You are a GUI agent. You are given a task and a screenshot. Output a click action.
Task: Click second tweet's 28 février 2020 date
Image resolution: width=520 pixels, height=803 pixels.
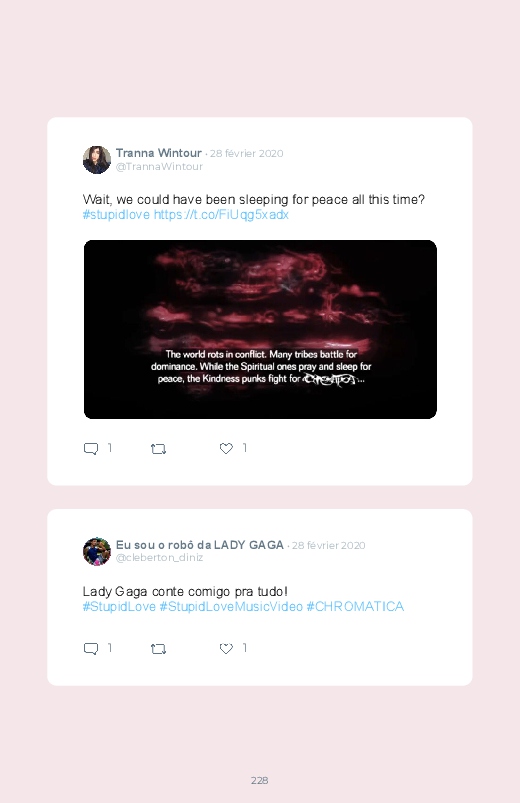(x=328, y=545)
